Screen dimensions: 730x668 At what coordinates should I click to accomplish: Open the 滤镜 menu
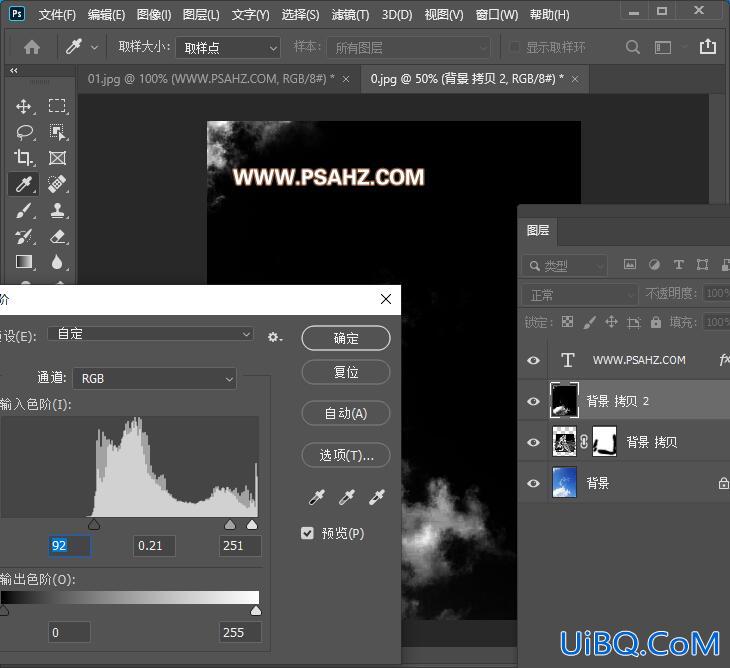(350, 15)
